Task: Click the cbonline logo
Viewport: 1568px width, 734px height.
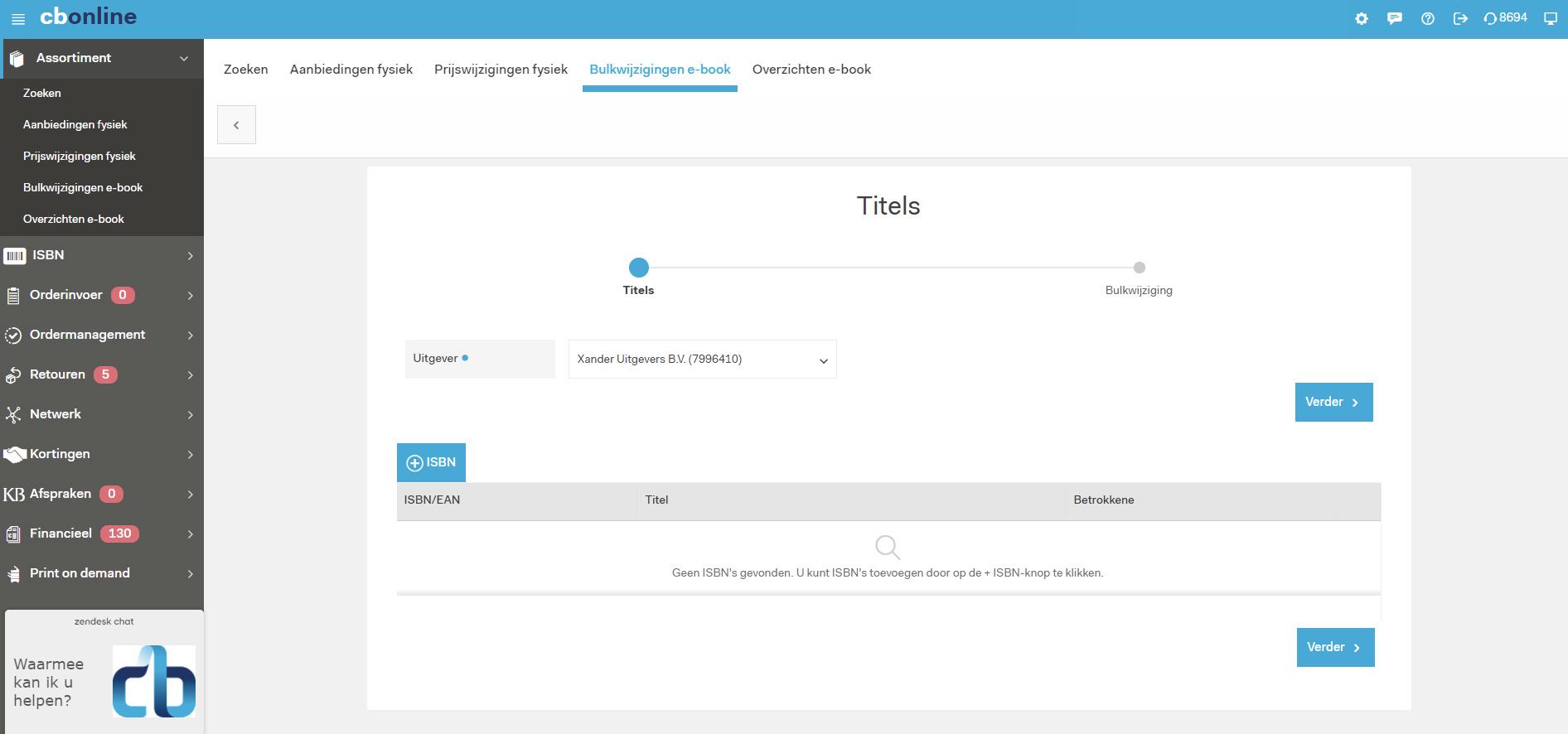Action: point(88,17)
